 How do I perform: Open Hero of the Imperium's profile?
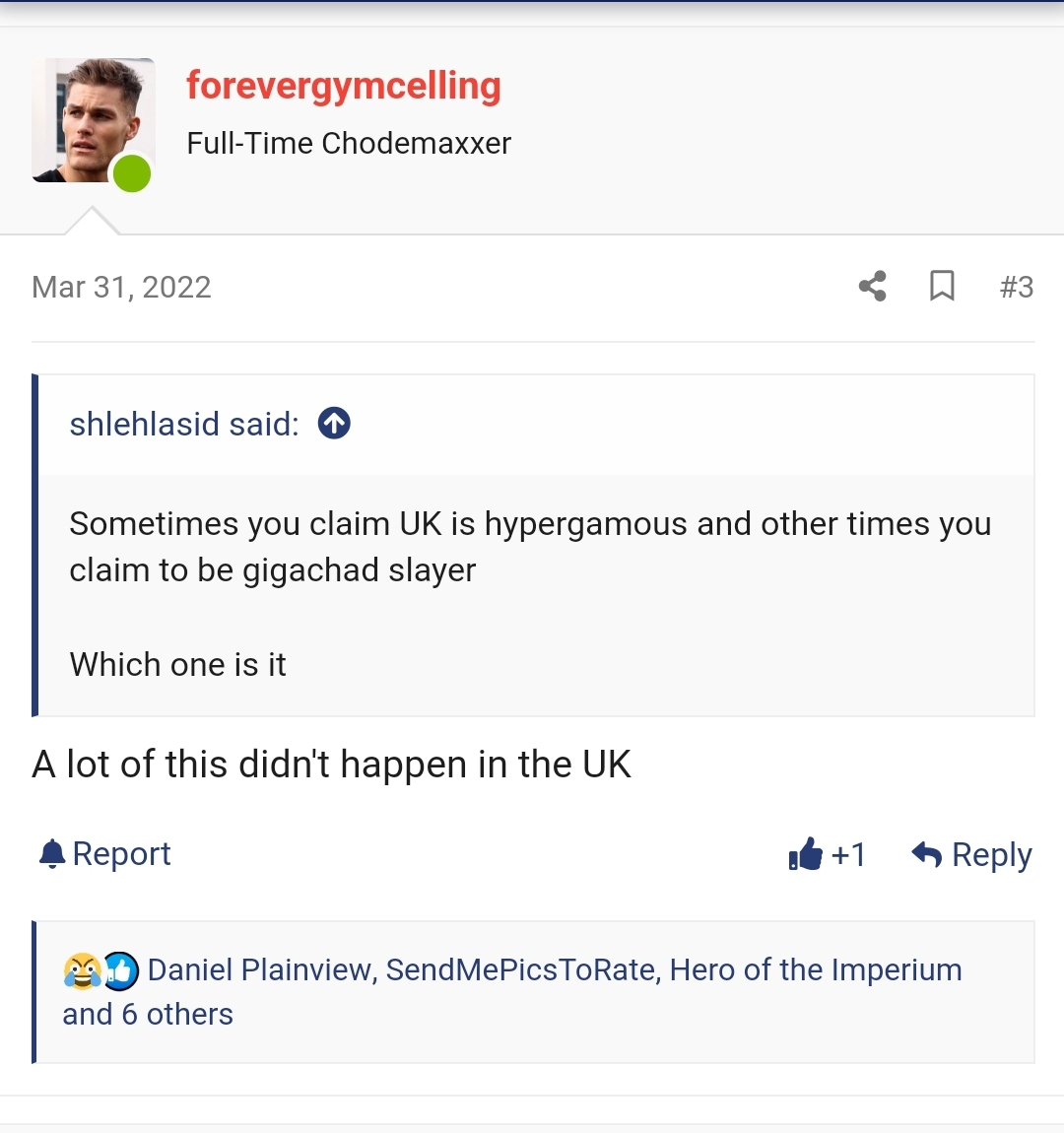click(x=816, y=969)
